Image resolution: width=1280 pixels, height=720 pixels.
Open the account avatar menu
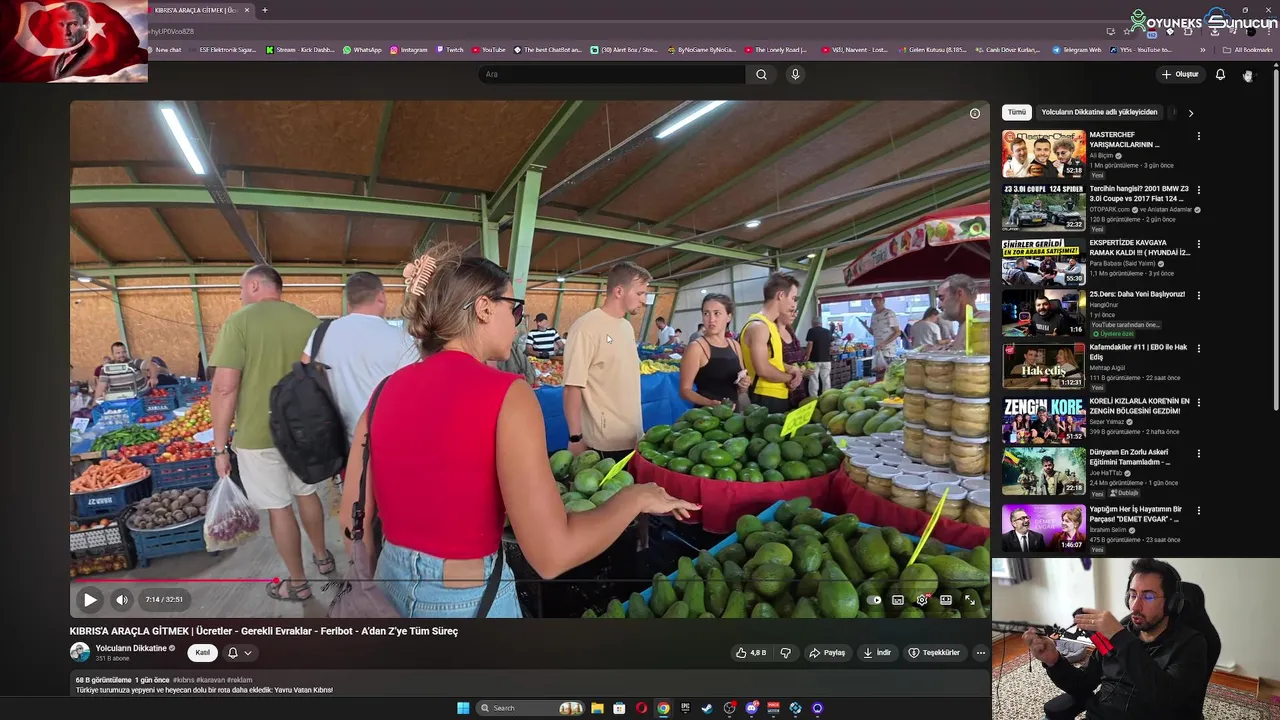tap(1248, 75)
